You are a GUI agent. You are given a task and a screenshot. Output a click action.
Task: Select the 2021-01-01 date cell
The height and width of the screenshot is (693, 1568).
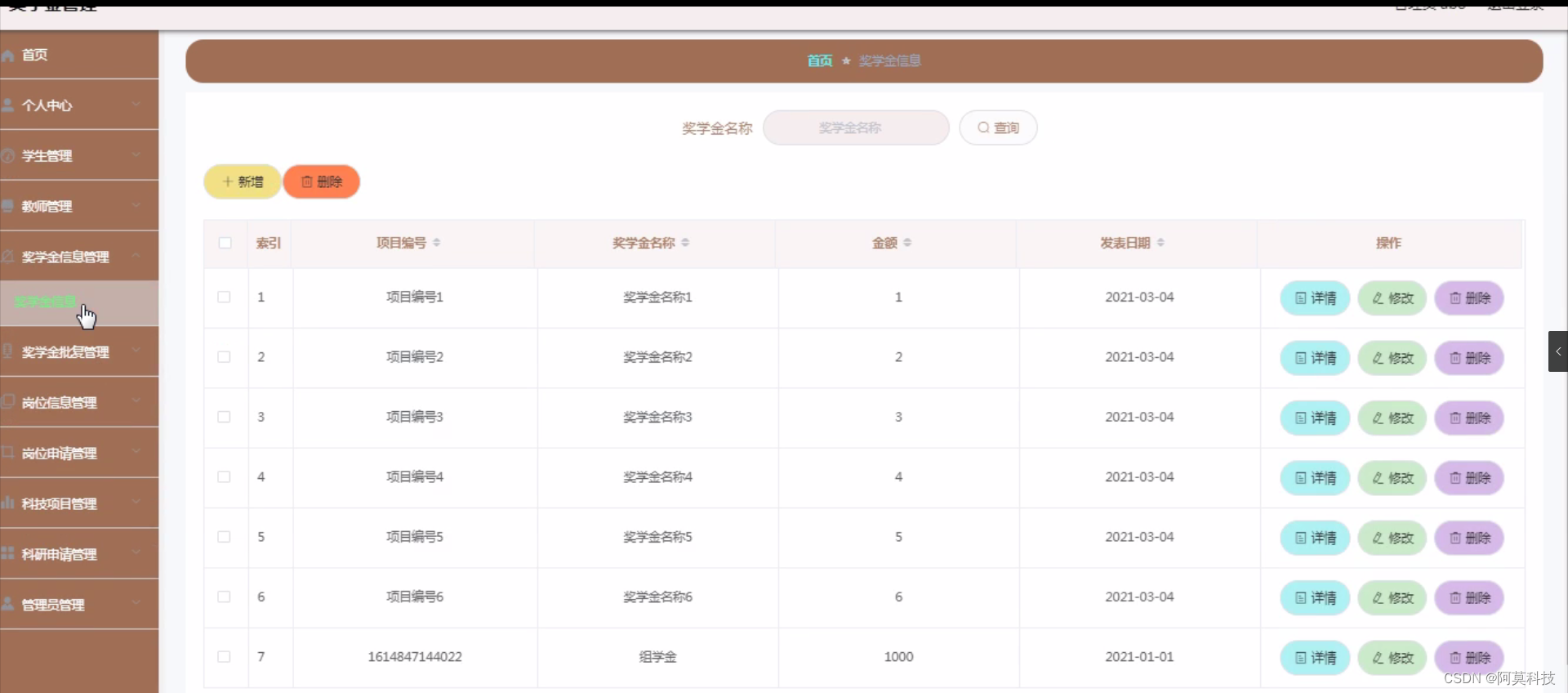point(1139,657)
